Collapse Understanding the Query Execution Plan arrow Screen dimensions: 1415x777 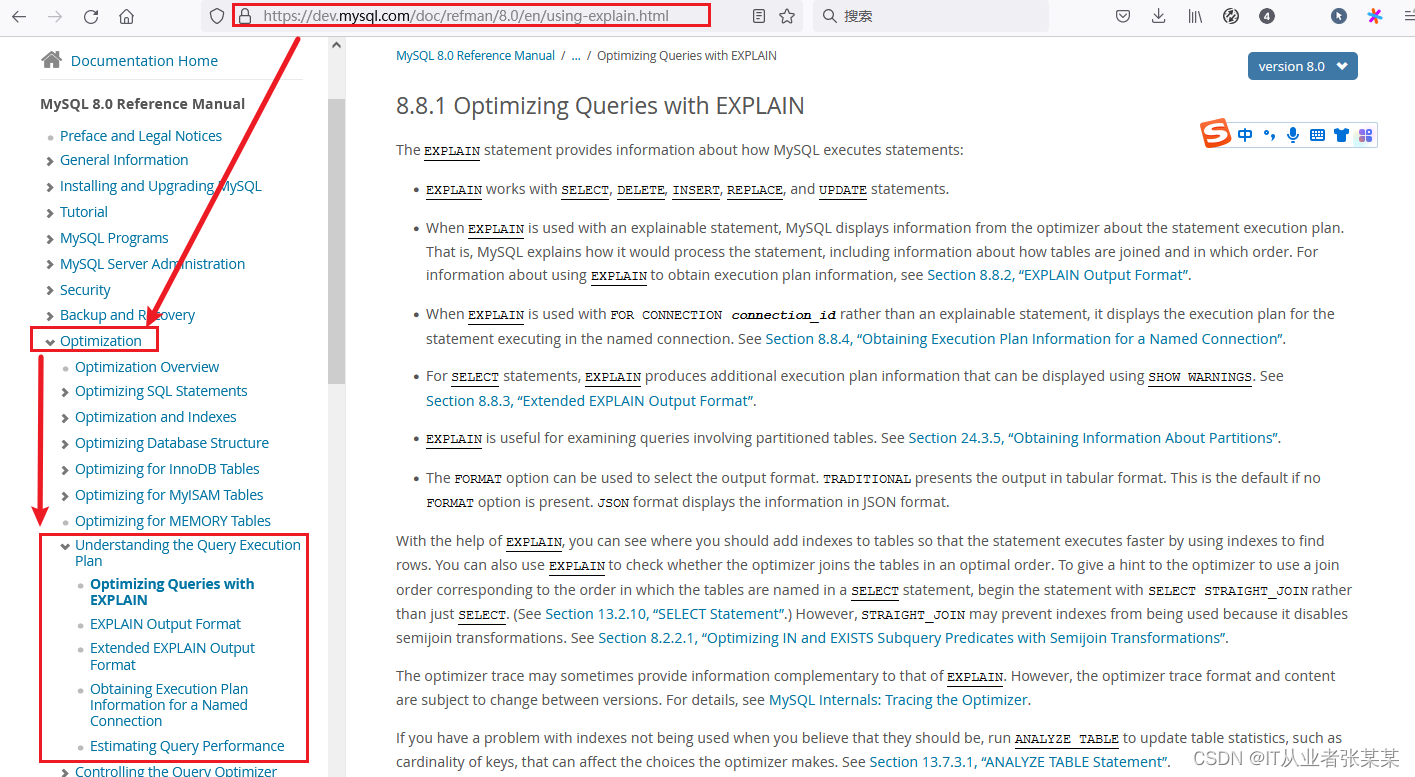[65, 546]
